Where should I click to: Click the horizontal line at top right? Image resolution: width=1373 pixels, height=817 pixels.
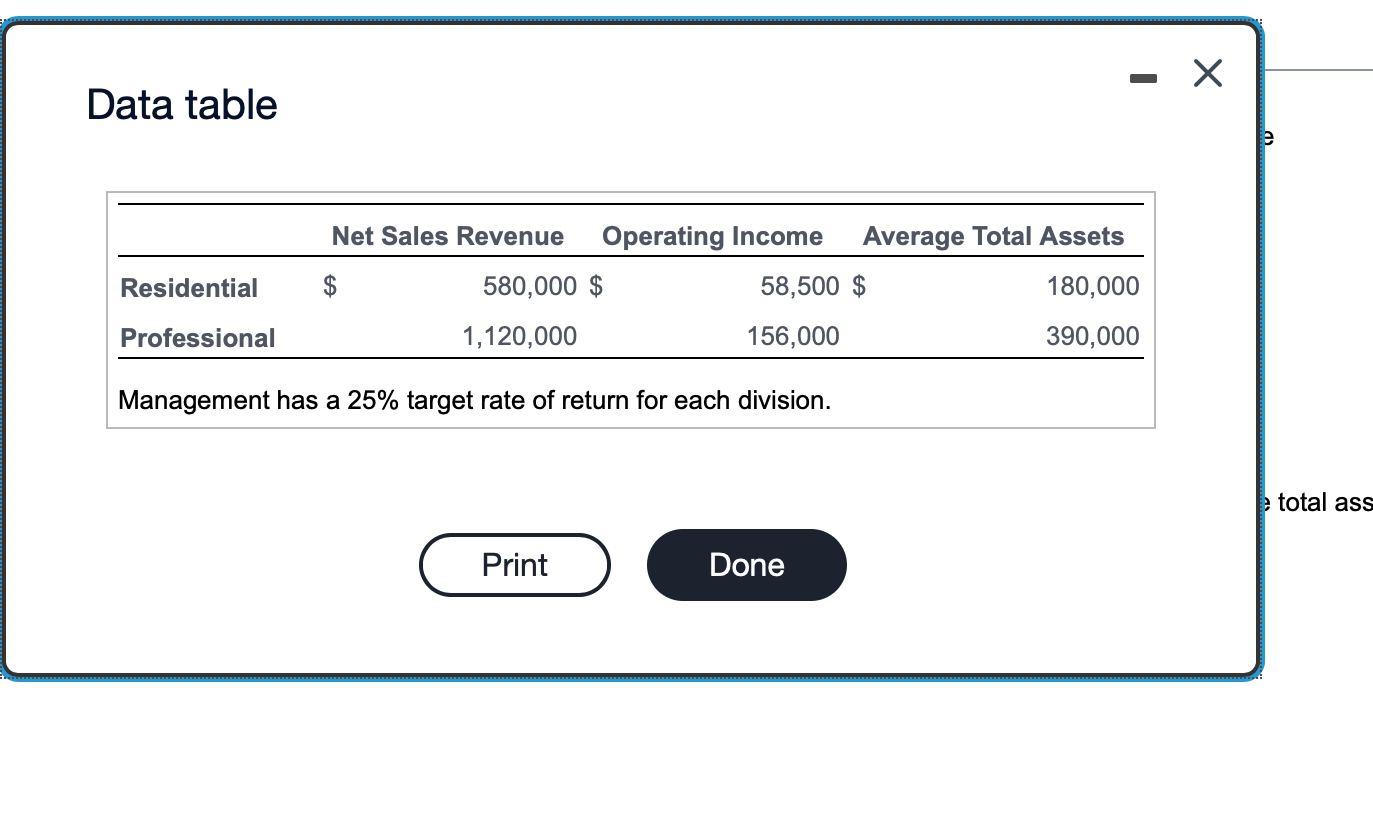pyautogui.click(x=1320, y=70)
